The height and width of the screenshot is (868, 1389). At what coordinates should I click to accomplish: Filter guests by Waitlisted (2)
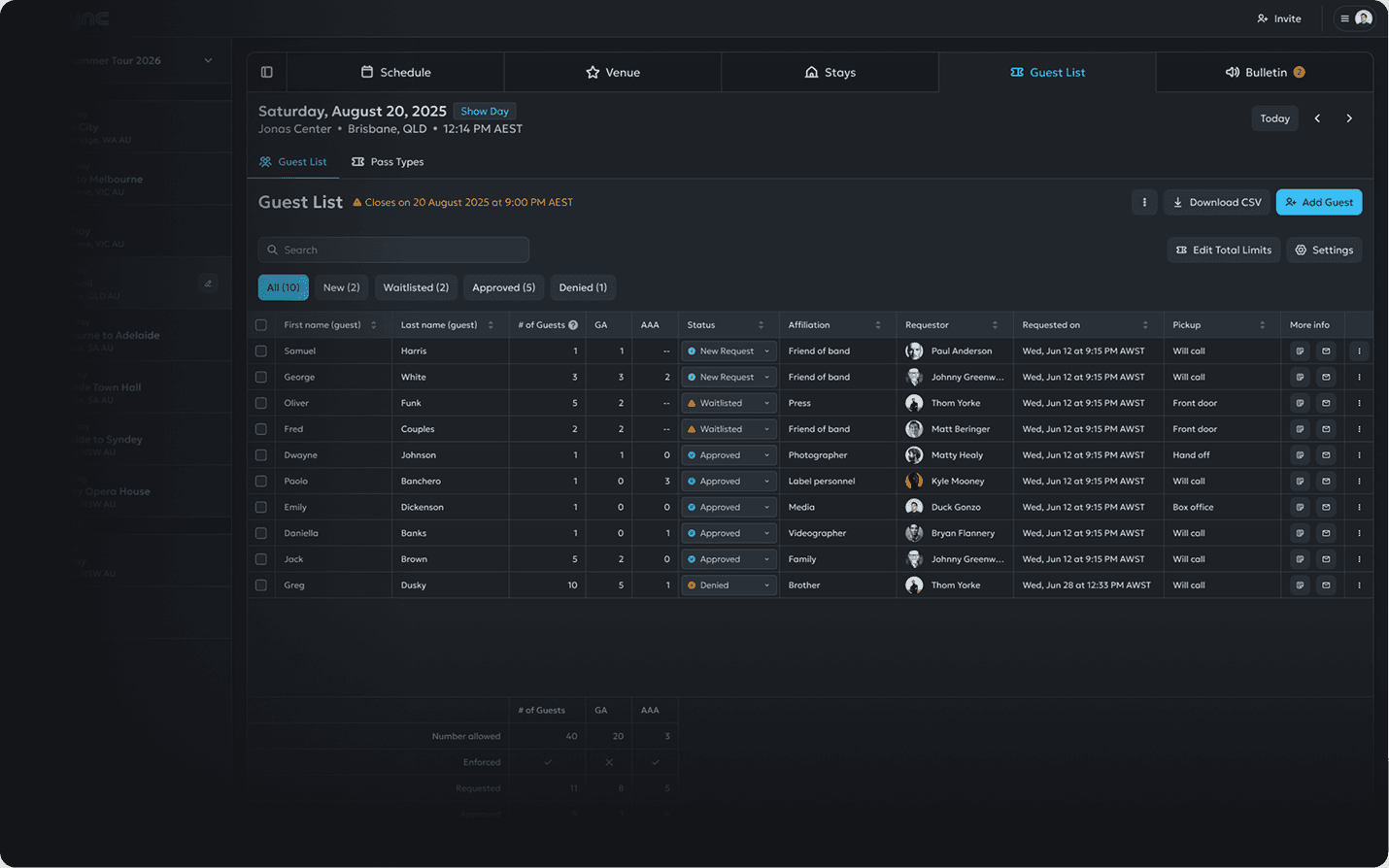tap(416, 287)
